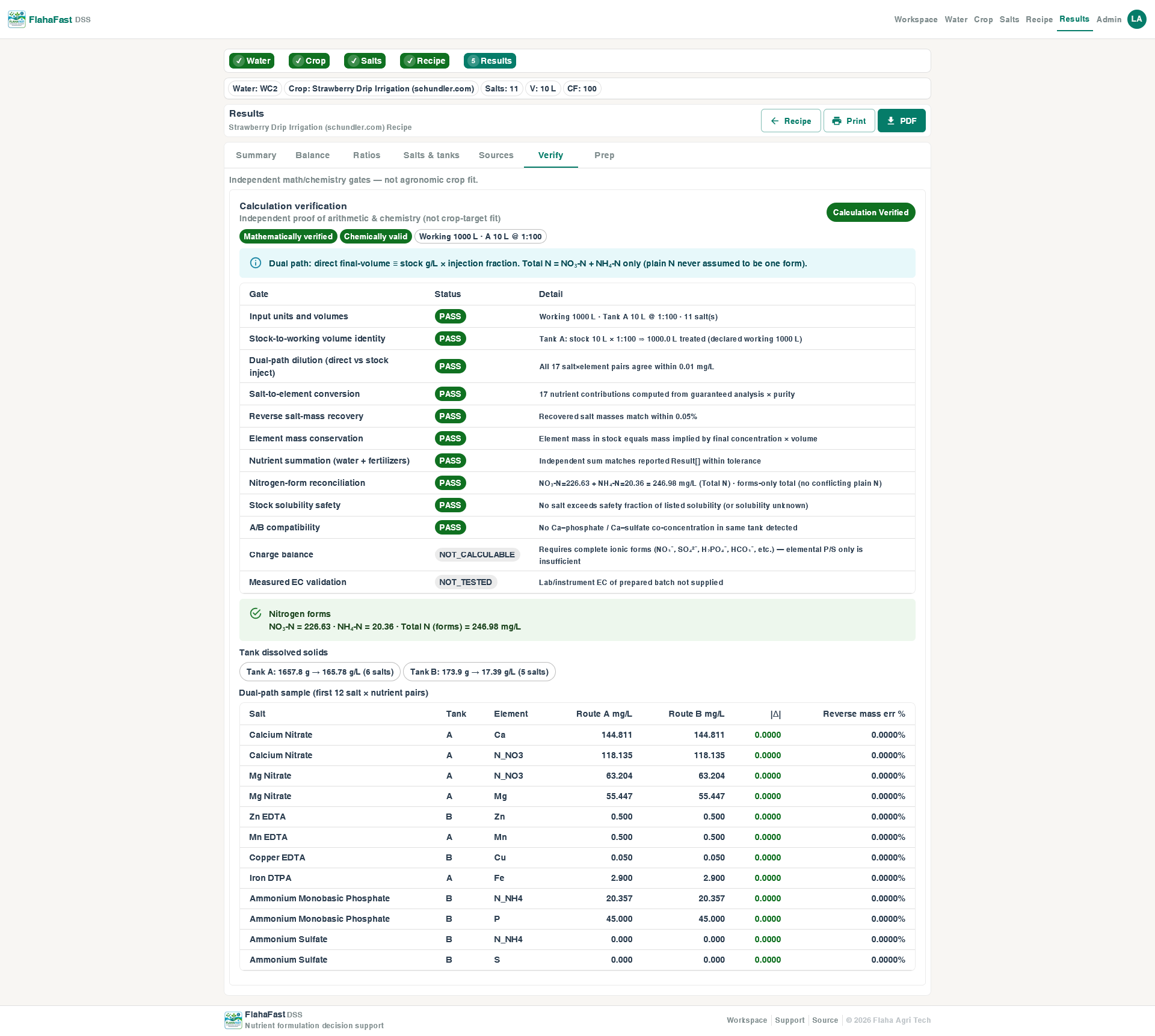Click the Route B mg/L column header

point(696,714)
